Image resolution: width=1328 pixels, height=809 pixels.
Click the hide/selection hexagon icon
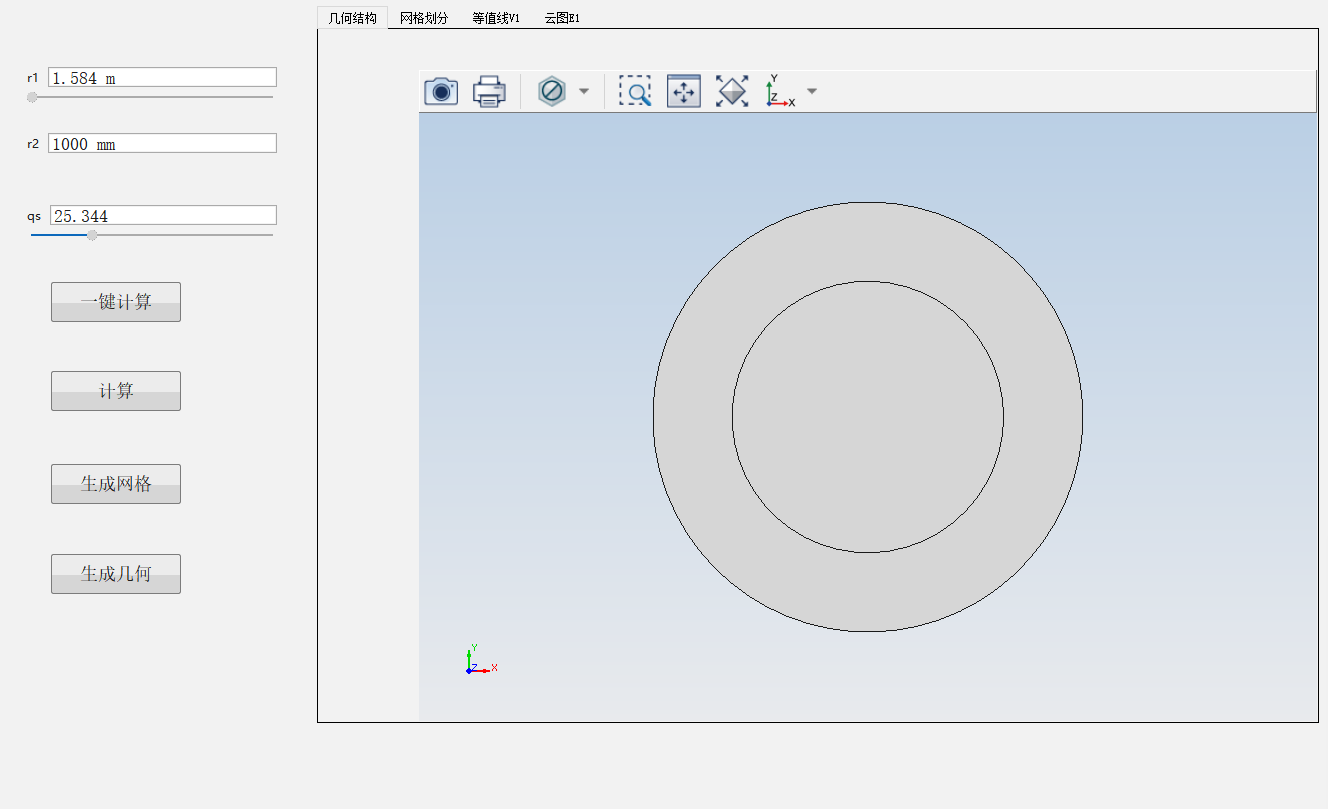tap(552, 91)
